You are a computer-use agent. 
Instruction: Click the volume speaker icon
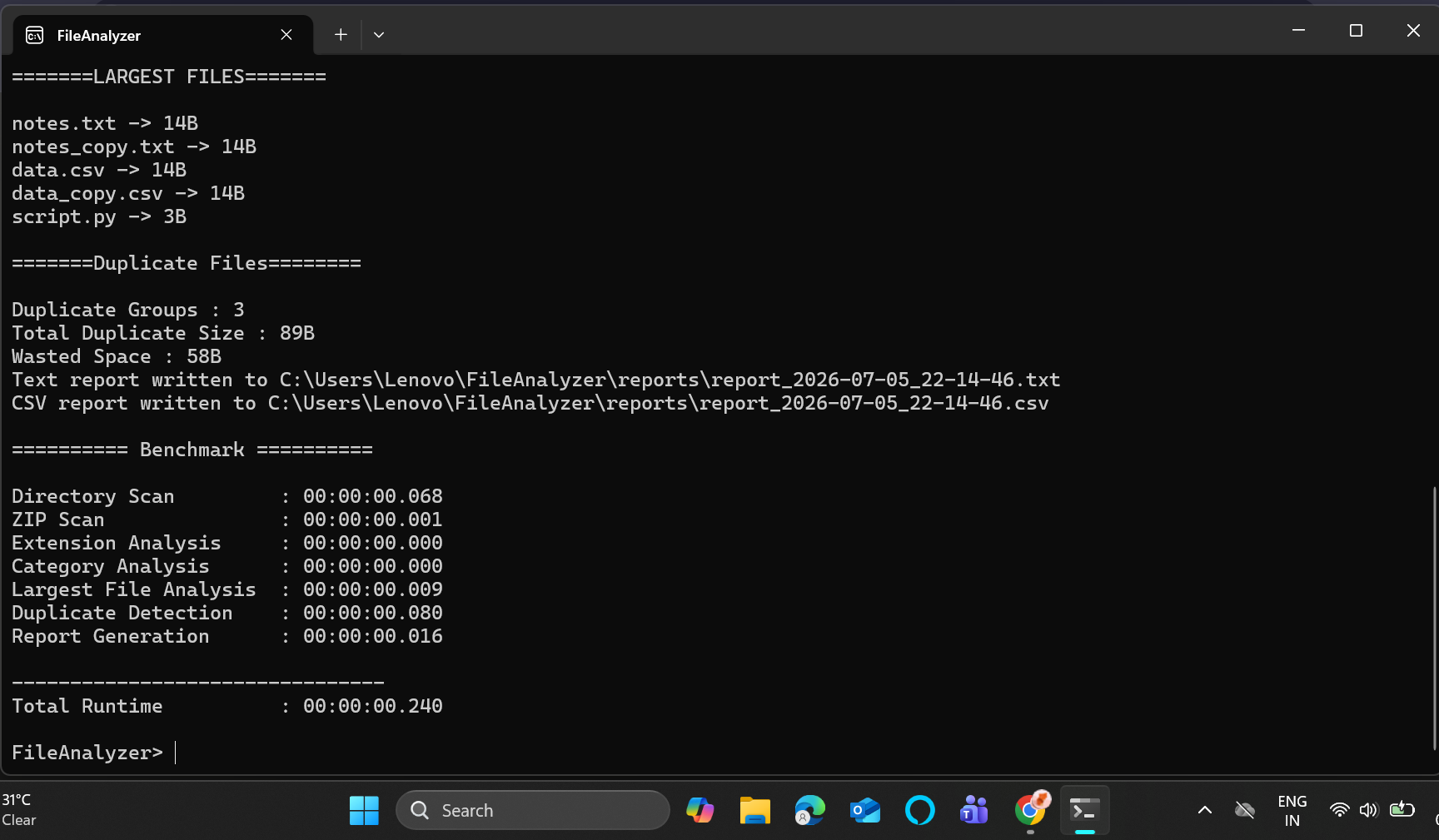pos(1369,810)
